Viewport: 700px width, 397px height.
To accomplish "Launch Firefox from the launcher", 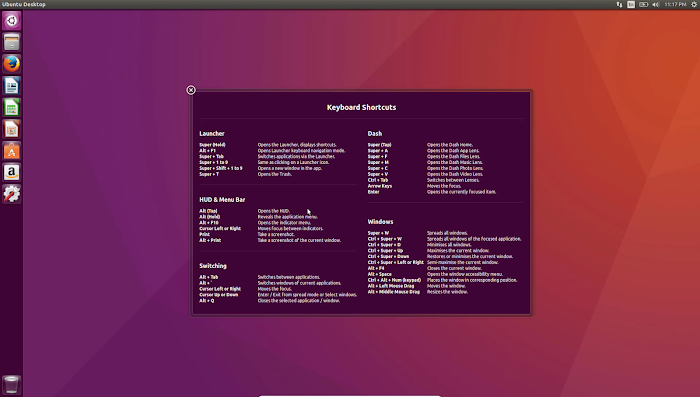I will [12, 64].
